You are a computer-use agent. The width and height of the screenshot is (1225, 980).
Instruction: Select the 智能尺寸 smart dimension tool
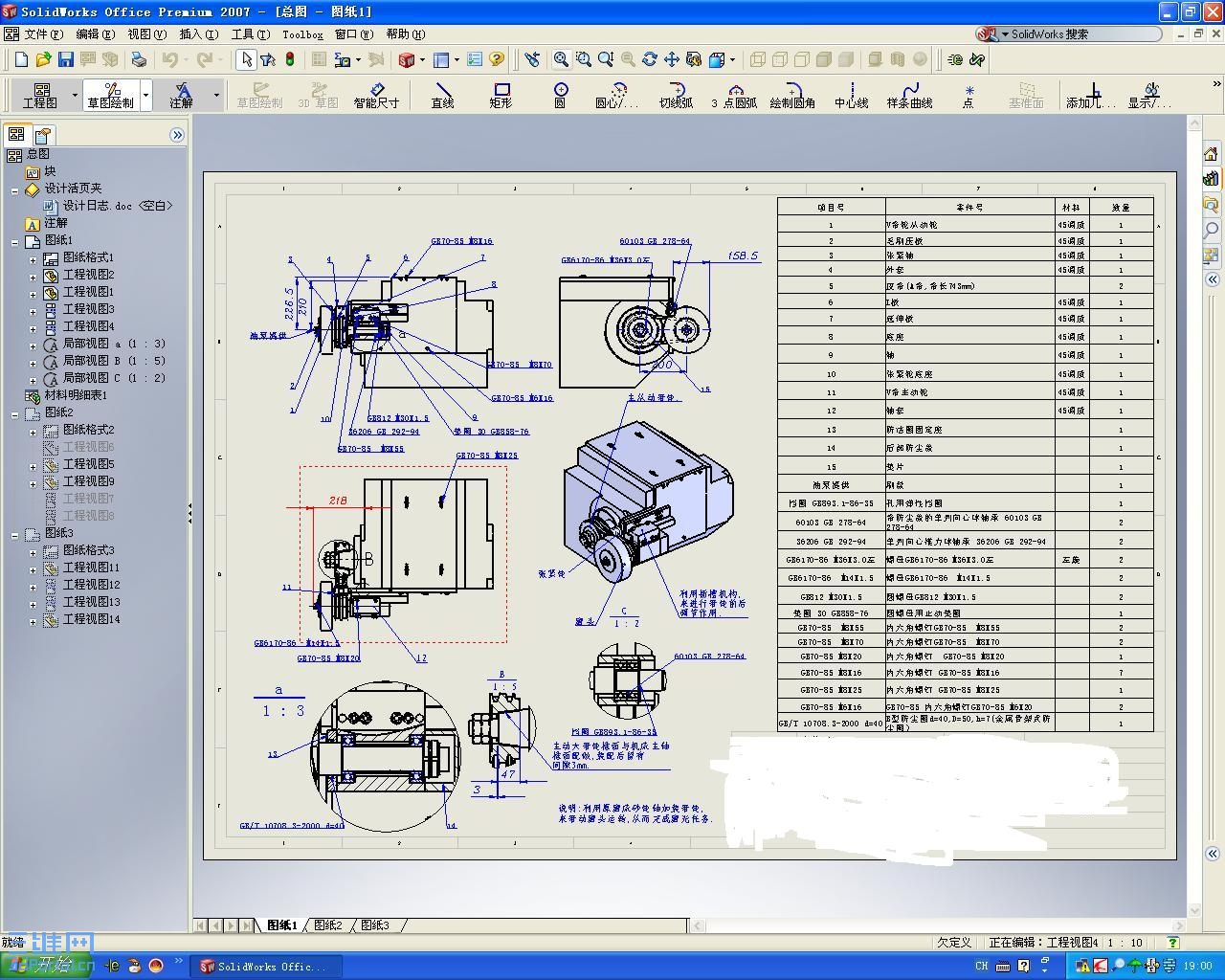pos(376,95)
